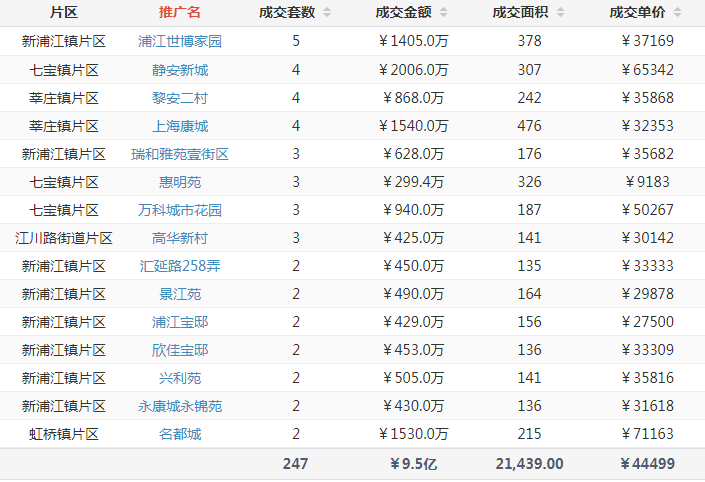Sort by 成交套数 column arrows

click(327, 13)
